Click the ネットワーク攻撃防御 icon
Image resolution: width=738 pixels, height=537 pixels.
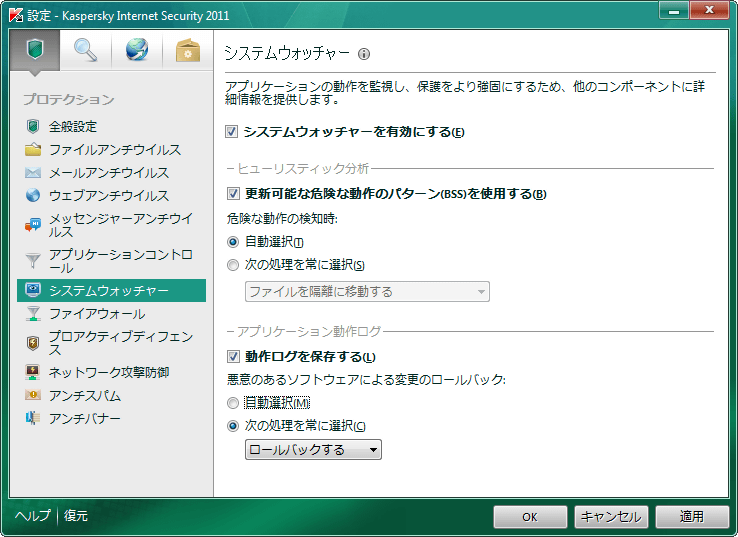[33, 372]
